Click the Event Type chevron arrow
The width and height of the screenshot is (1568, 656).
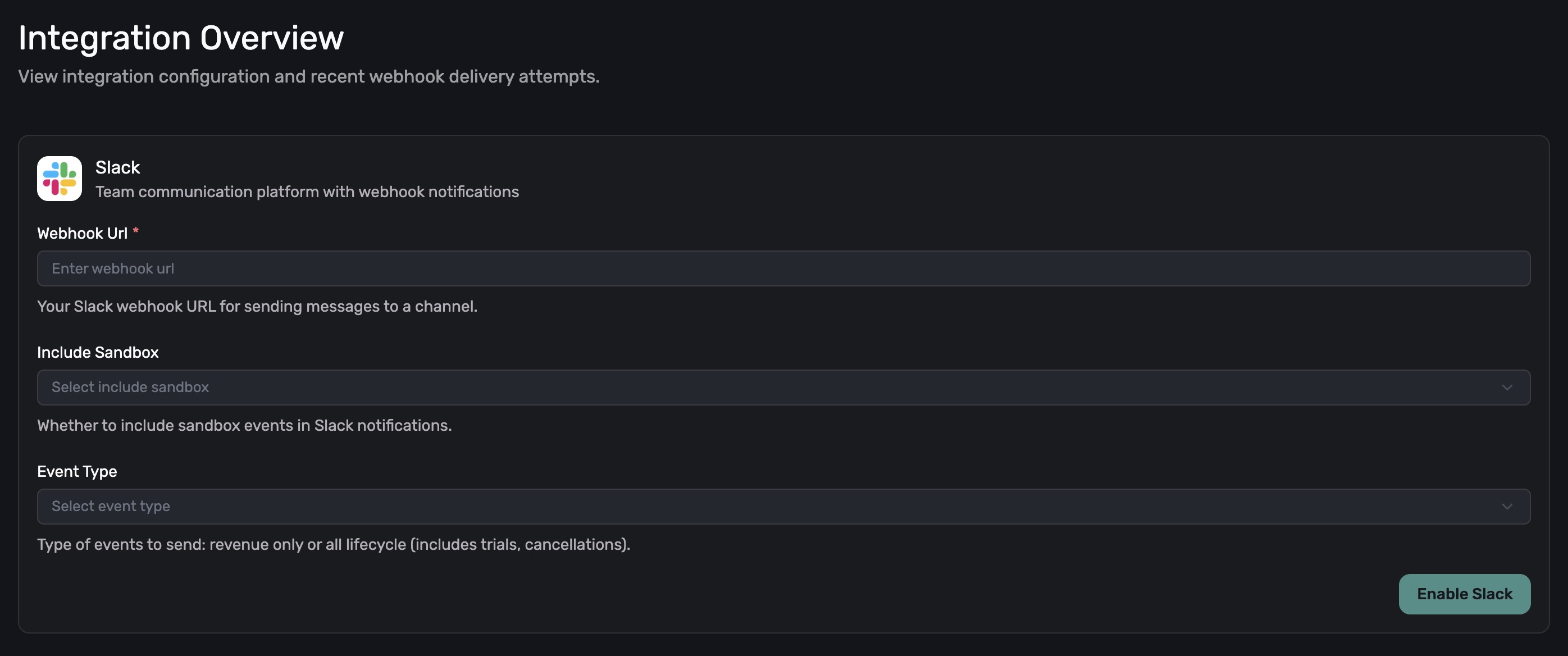1507,506
